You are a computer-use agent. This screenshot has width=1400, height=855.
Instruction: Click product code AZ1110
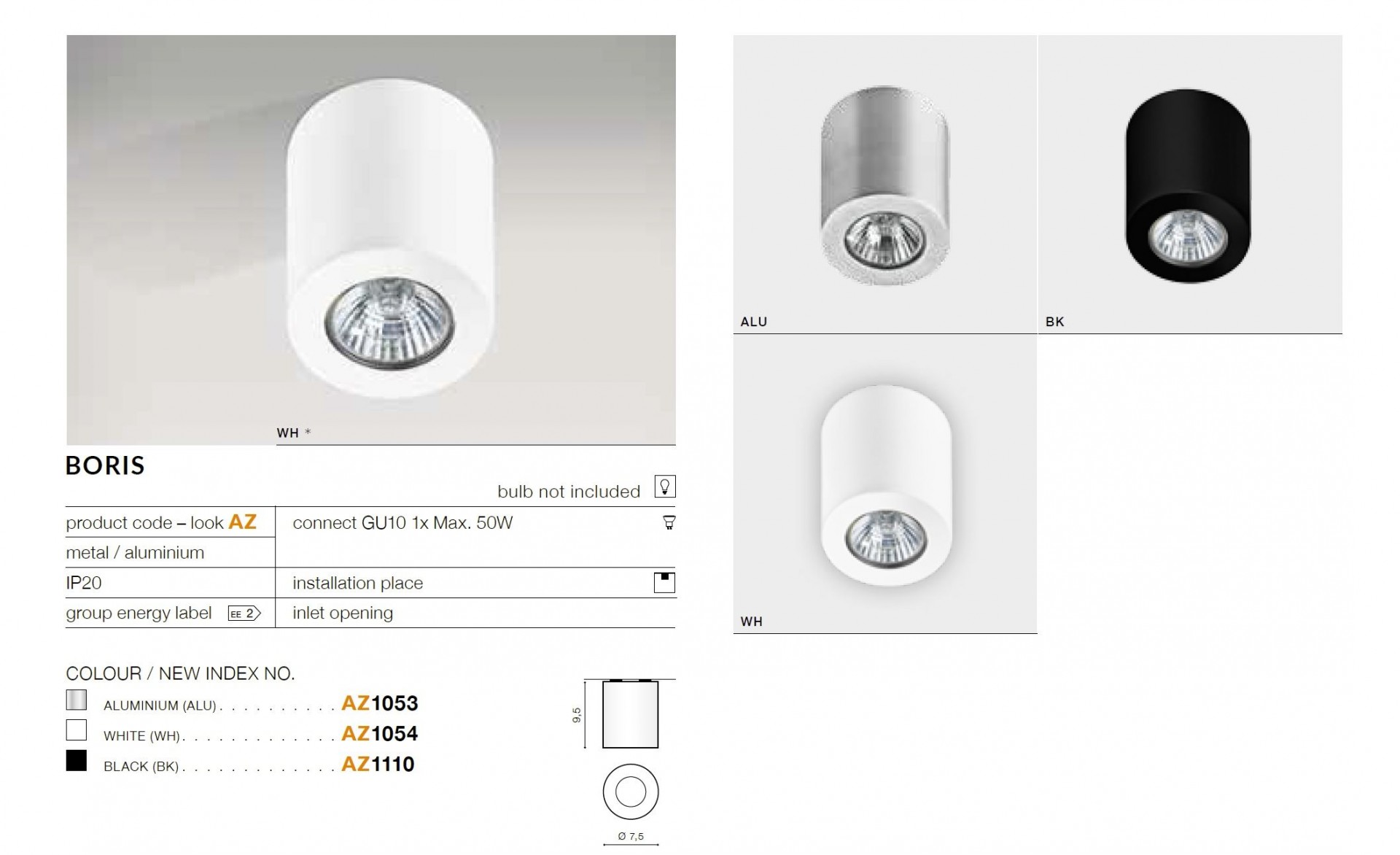click(378, 765)
